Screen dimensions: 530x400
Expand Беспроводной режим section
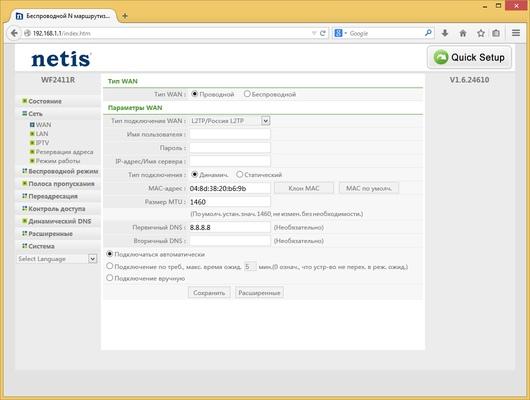[x=60, y=171]
